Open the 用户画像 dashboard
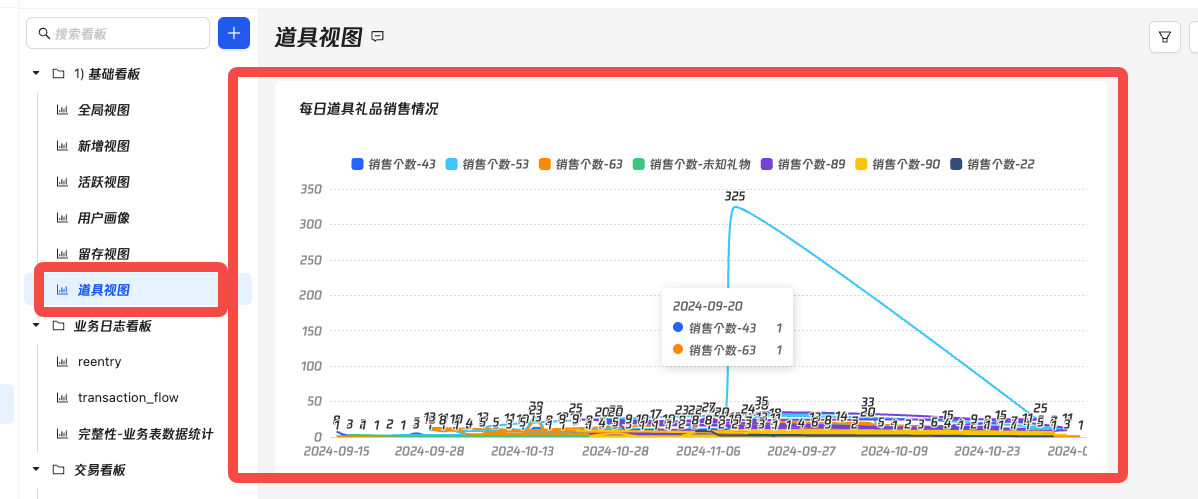The image size is (1198, 499). pyautogui.click(x=103, y=218)
